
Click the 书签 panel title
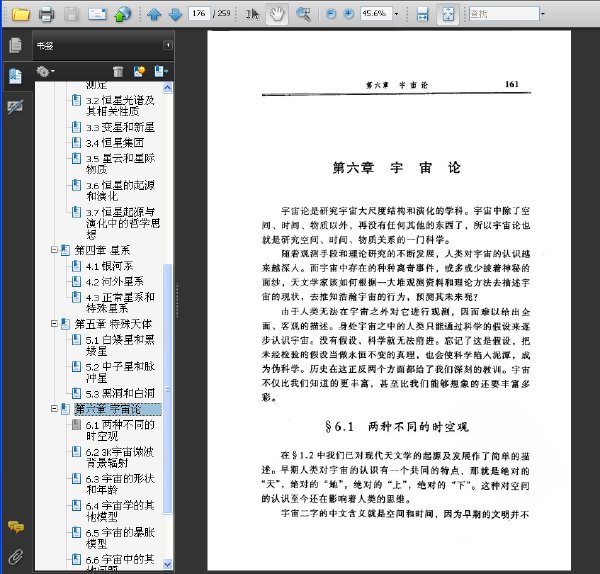pyautogui.click(x=45, y=46)
